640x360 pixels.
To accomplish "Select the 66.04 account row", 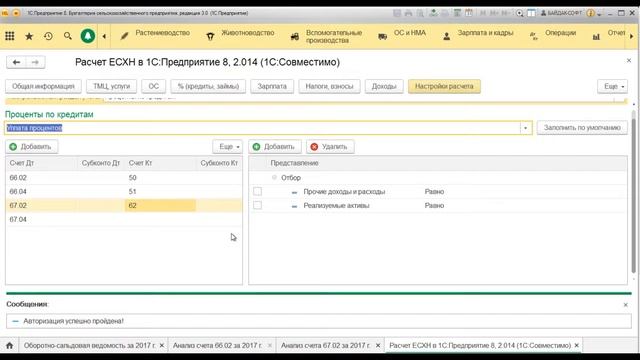I will pyautogui.click(x=124, y=192).
